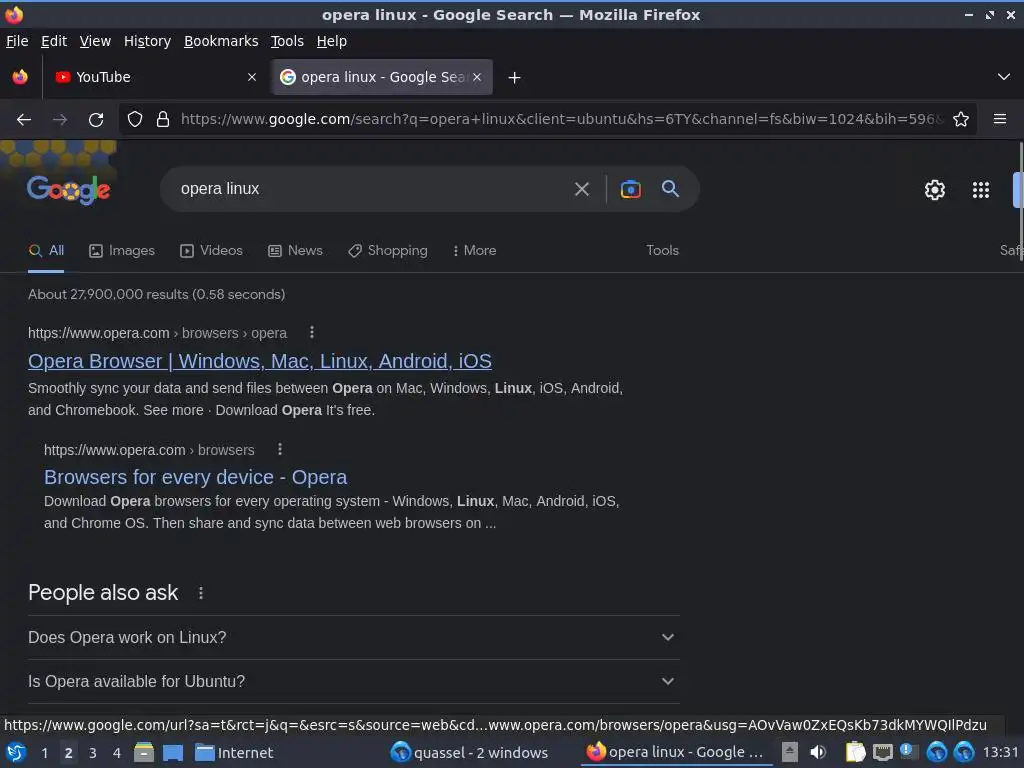Select the Shopping search tab
The image size is (1024, 768).
coord(388,251)
